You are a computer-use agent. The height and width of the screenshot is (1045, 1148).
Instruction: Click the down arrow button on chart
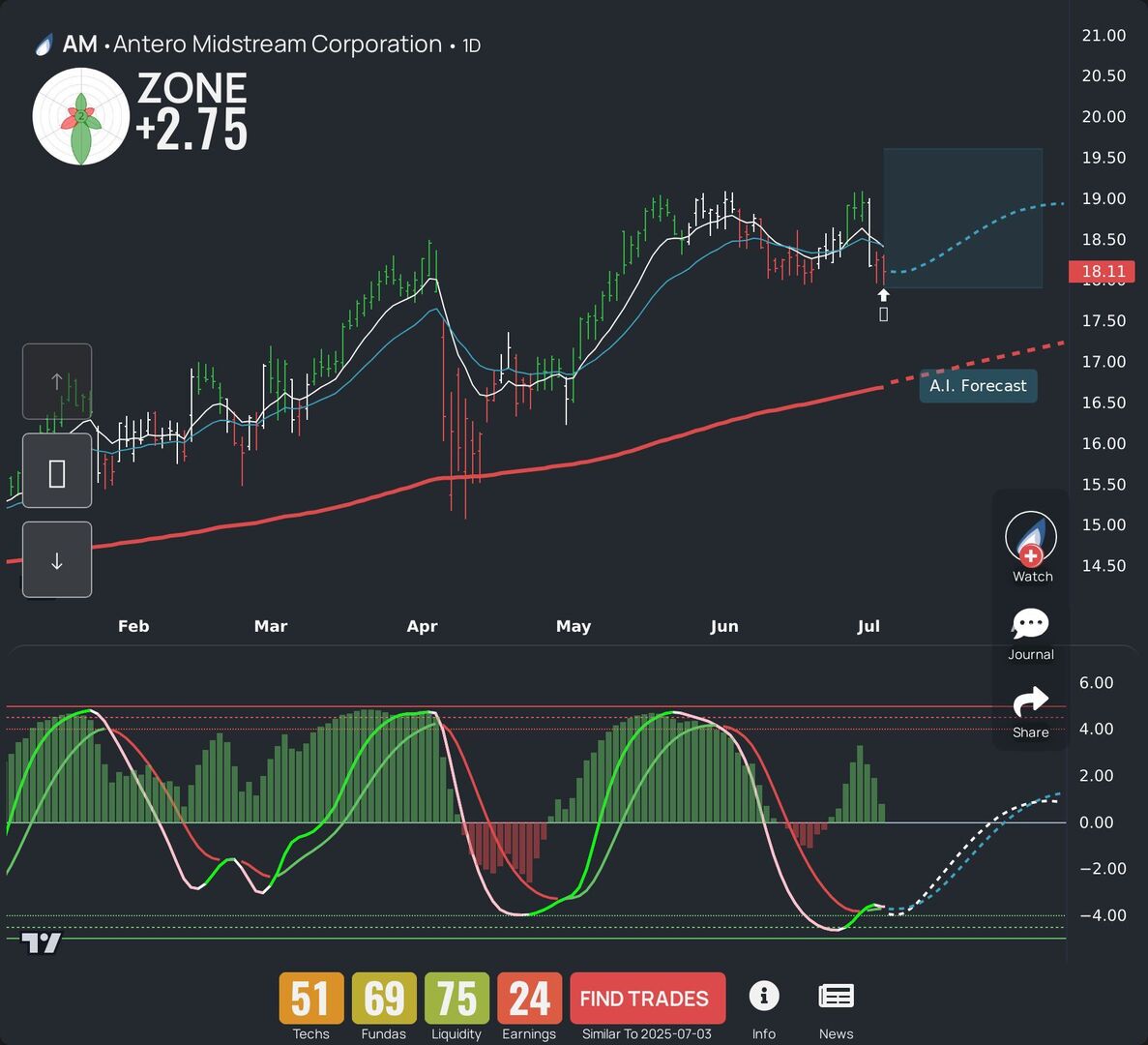(57, 559)
